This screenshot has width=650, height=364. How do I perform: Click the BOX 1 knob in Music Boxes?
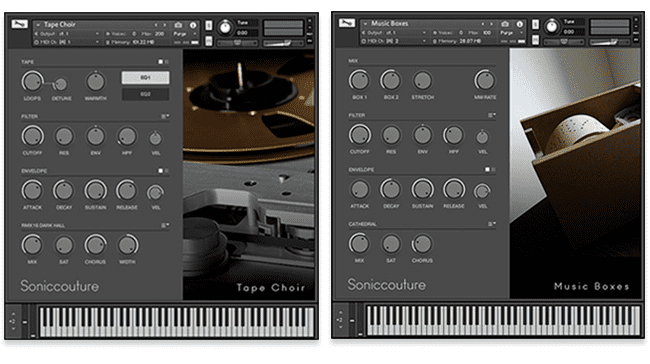point(359,80)
